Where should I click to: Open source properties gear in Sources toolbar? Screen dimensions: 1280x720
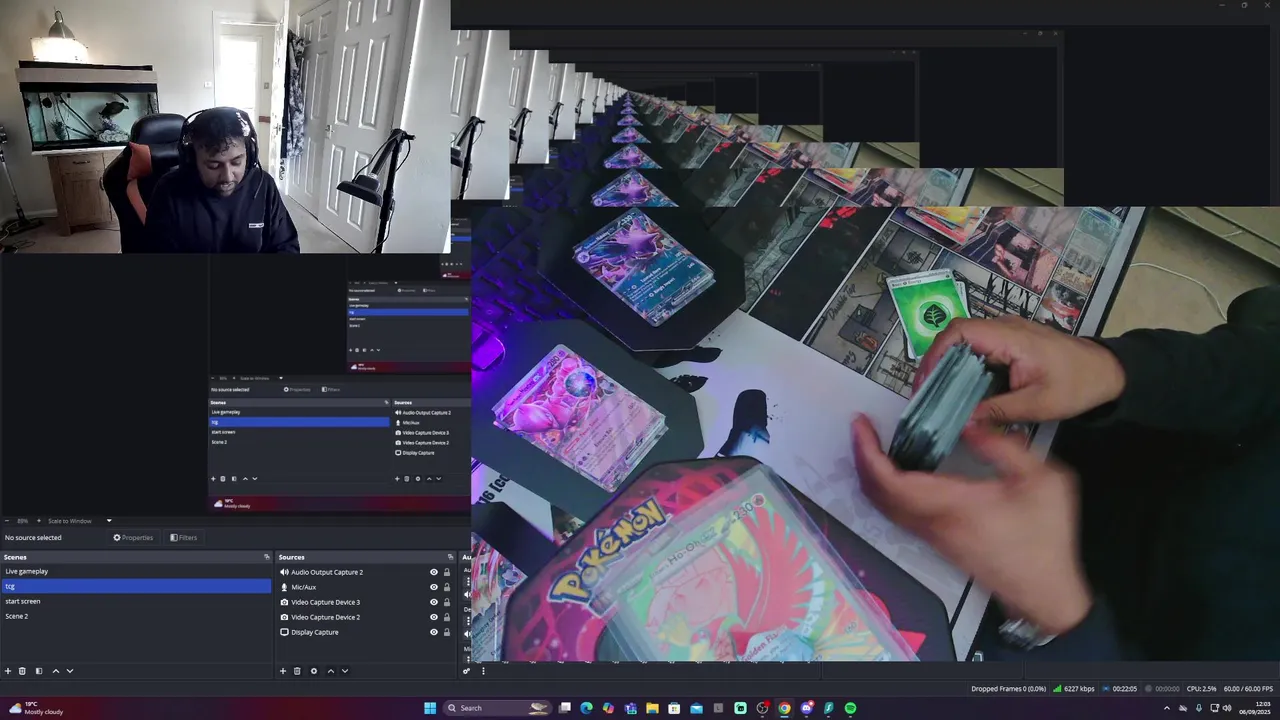[314, 671]
